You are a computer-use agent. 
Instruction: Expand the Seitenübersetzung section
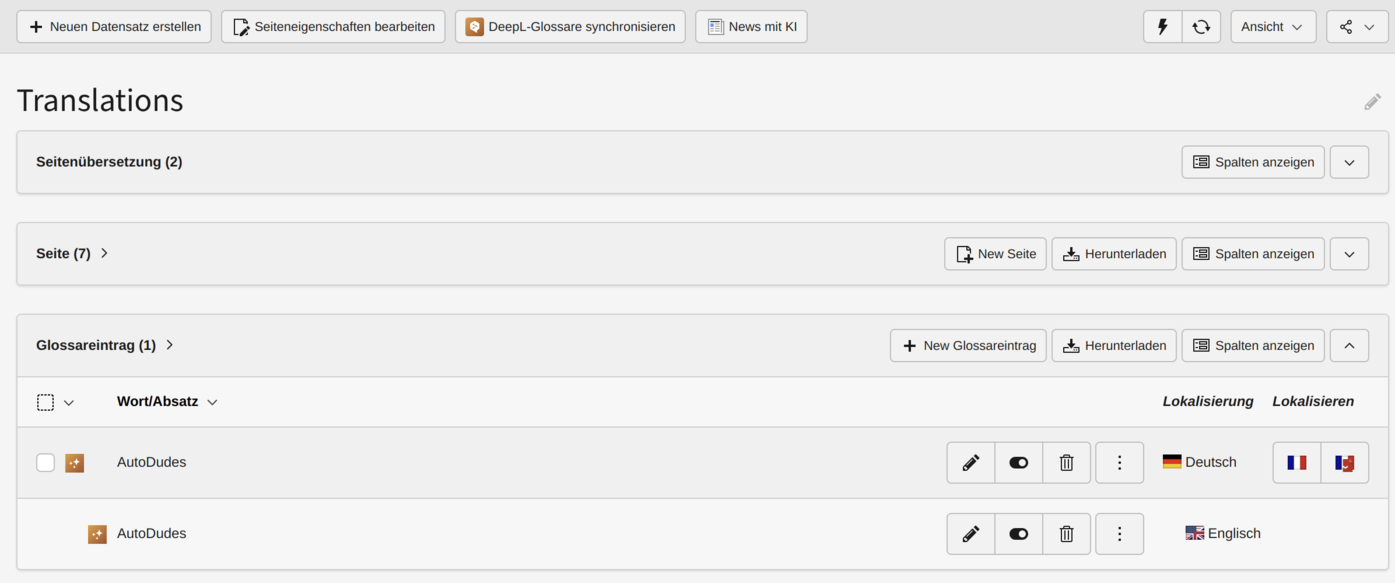coord(1349,162)
